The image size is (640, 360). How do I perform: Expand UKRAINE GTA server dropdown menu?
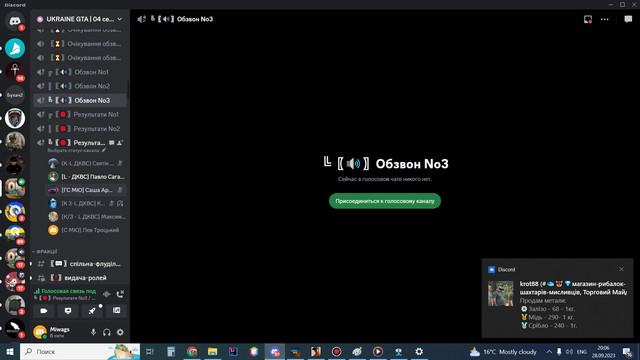pos(120,19)
